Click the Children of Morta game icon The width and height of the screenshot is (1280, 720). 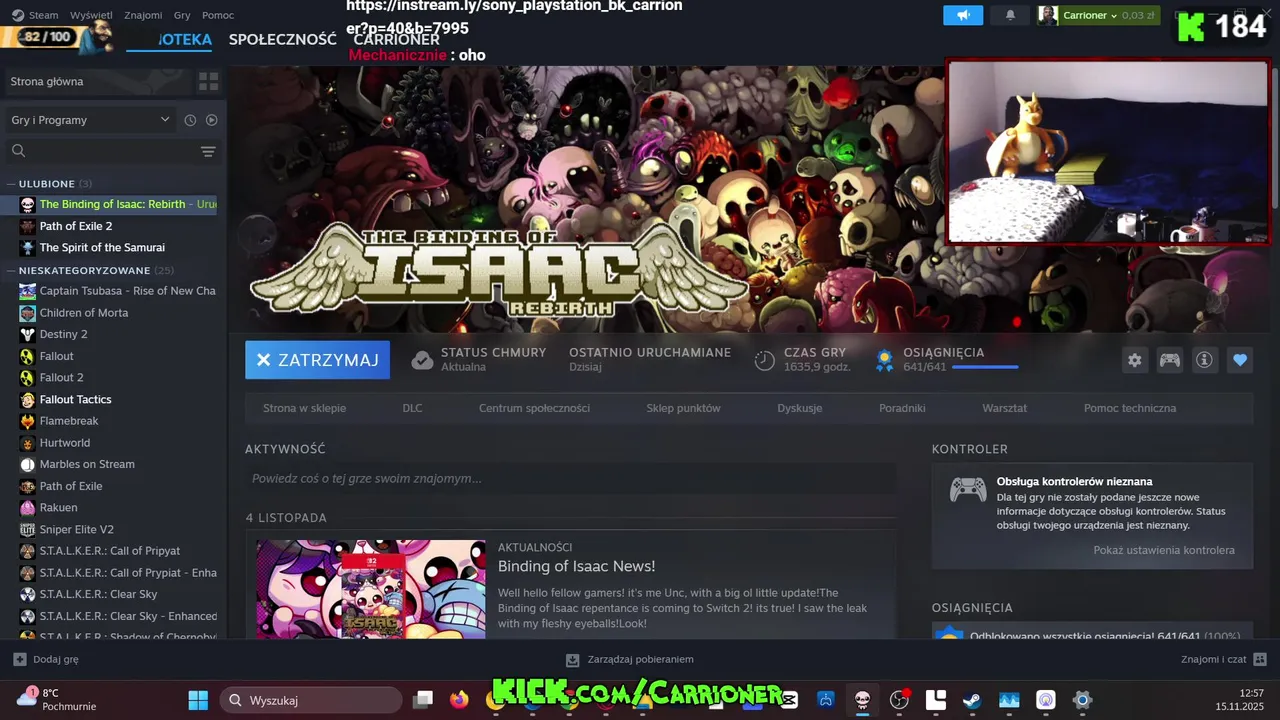click(28, 313)
